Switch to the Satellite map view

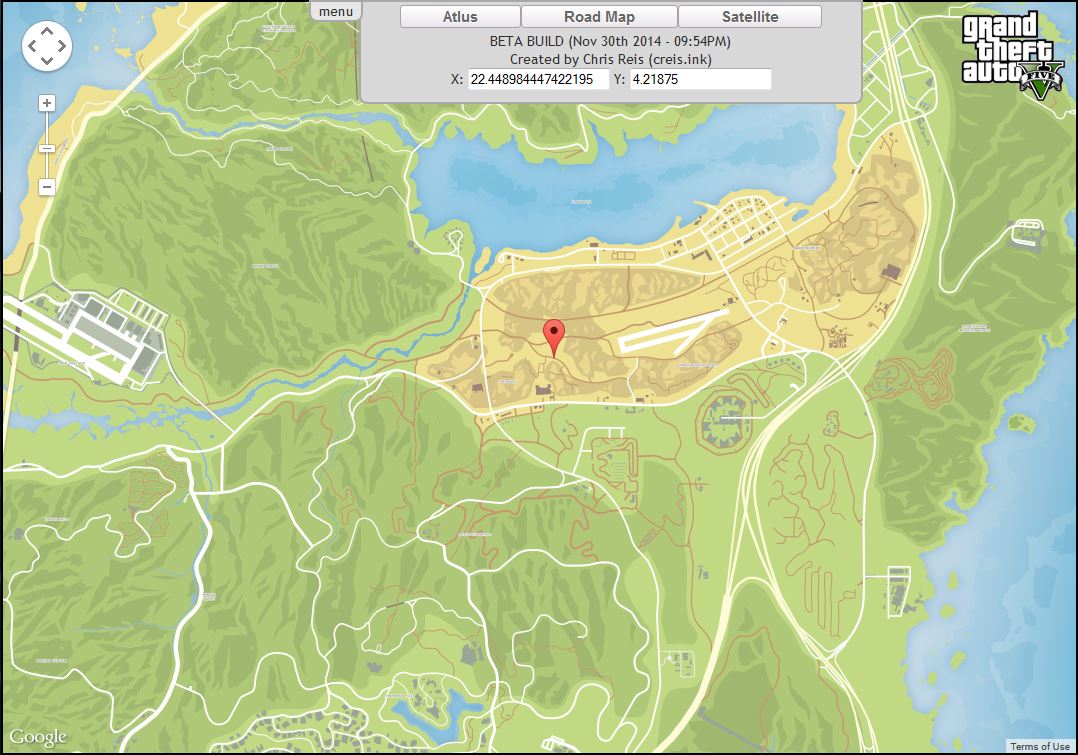tap(750, 17)
